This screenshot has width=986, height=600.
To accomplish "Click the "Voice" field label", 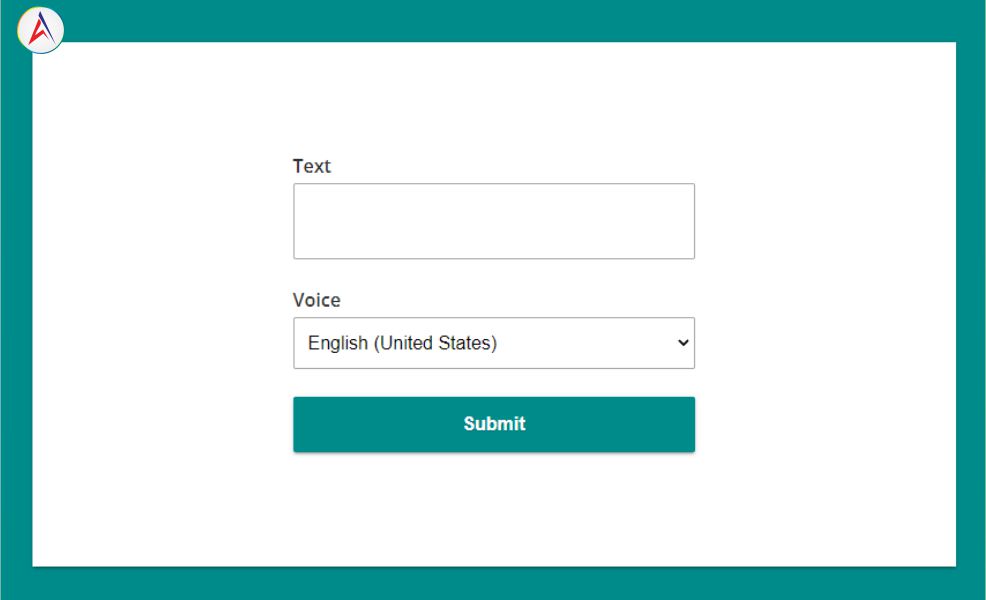I will (x=316, y=300).
